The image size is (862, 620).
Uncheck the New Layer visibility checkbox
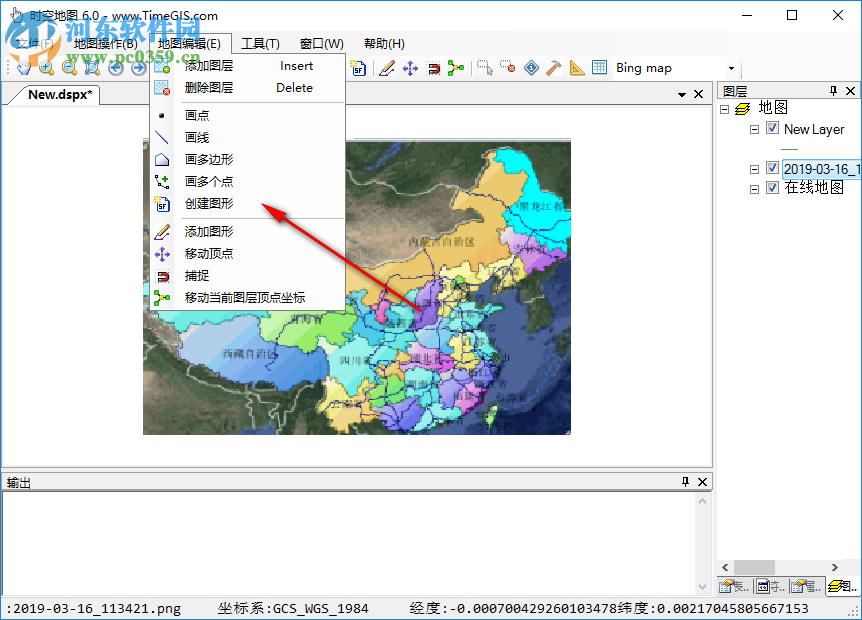click(773, 129)
